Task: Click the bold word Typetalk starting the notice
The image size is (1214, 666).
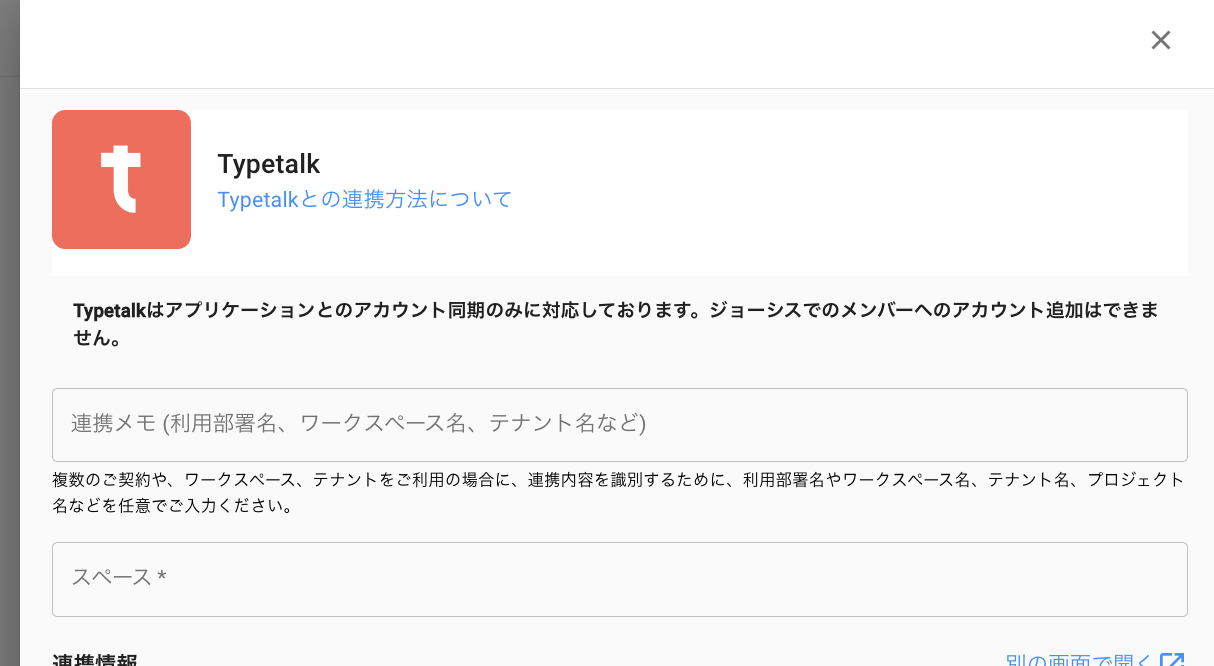Action: [109, 310]
